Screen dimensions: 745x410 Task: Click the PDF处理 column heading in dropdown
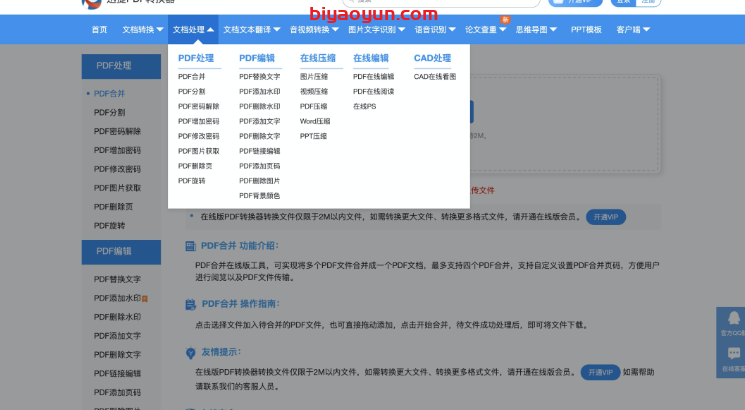[x=196, y=58]
